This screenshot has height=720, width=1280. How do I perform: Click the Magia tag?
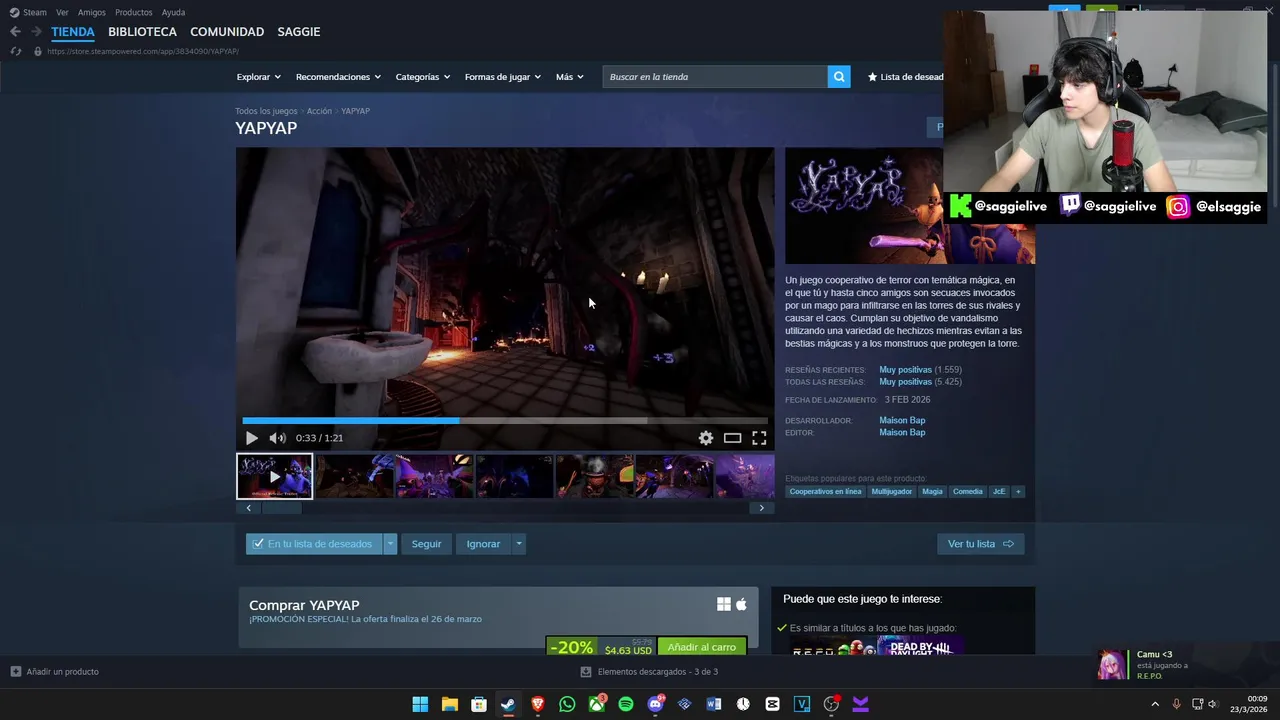tap(932, 492)
